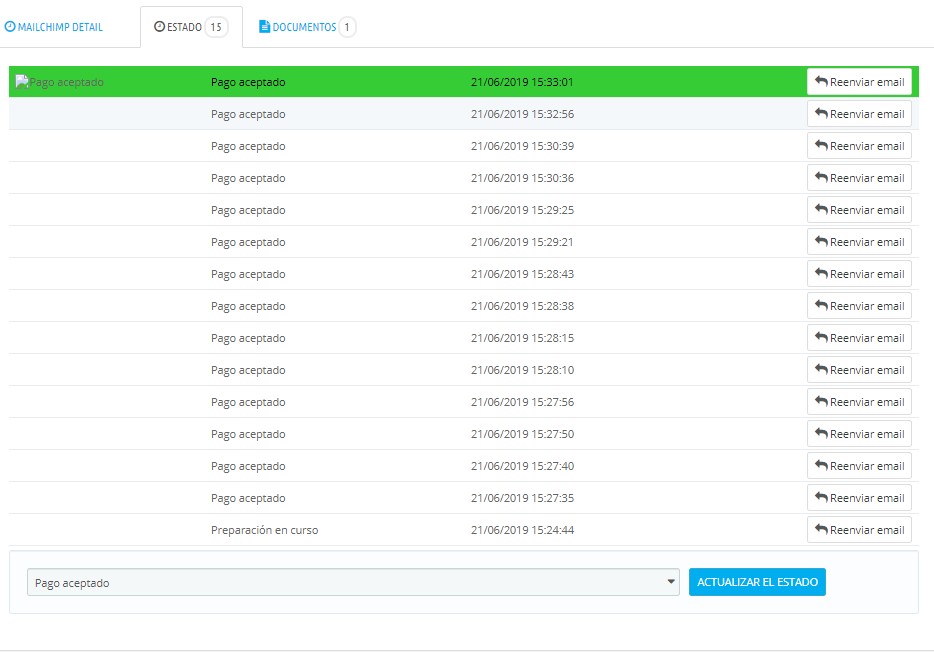
Task: Click Reenviar email on the Preparación en curso row
Action: coord(859,529)
